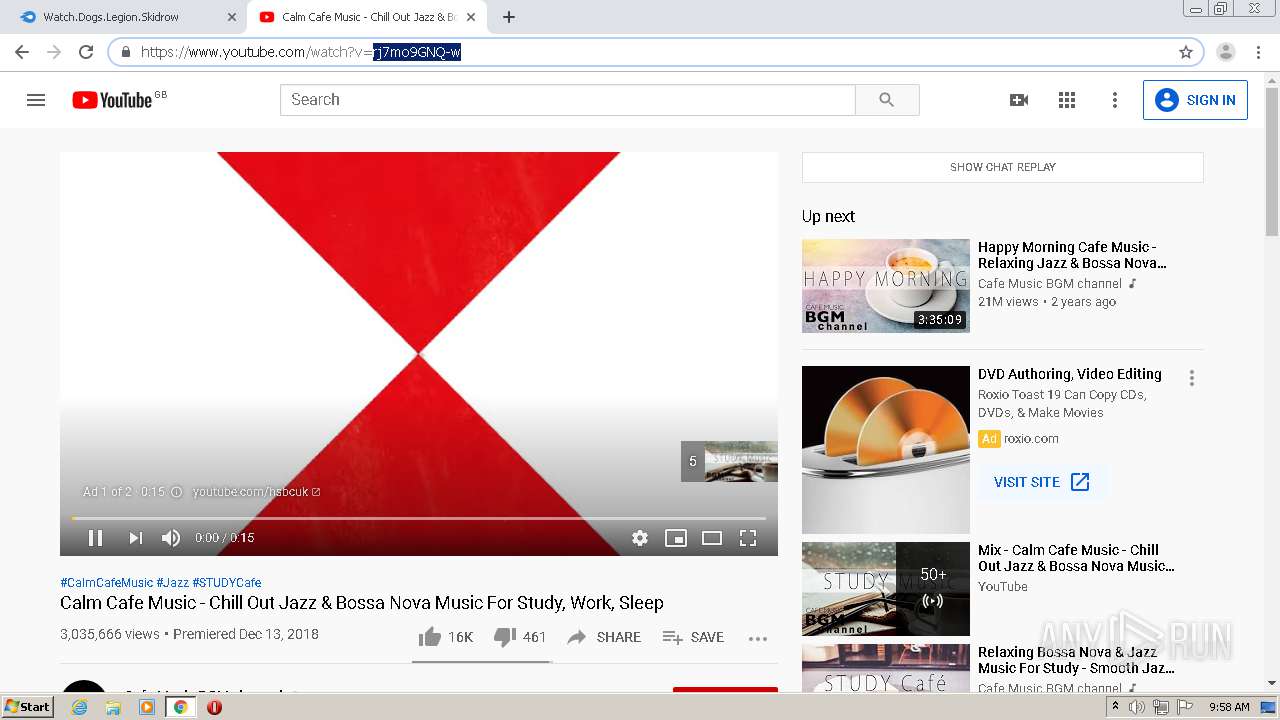This screenshot has height=720, width=1280.
Task: Click the video progress bar
Action: pos(419,518)
